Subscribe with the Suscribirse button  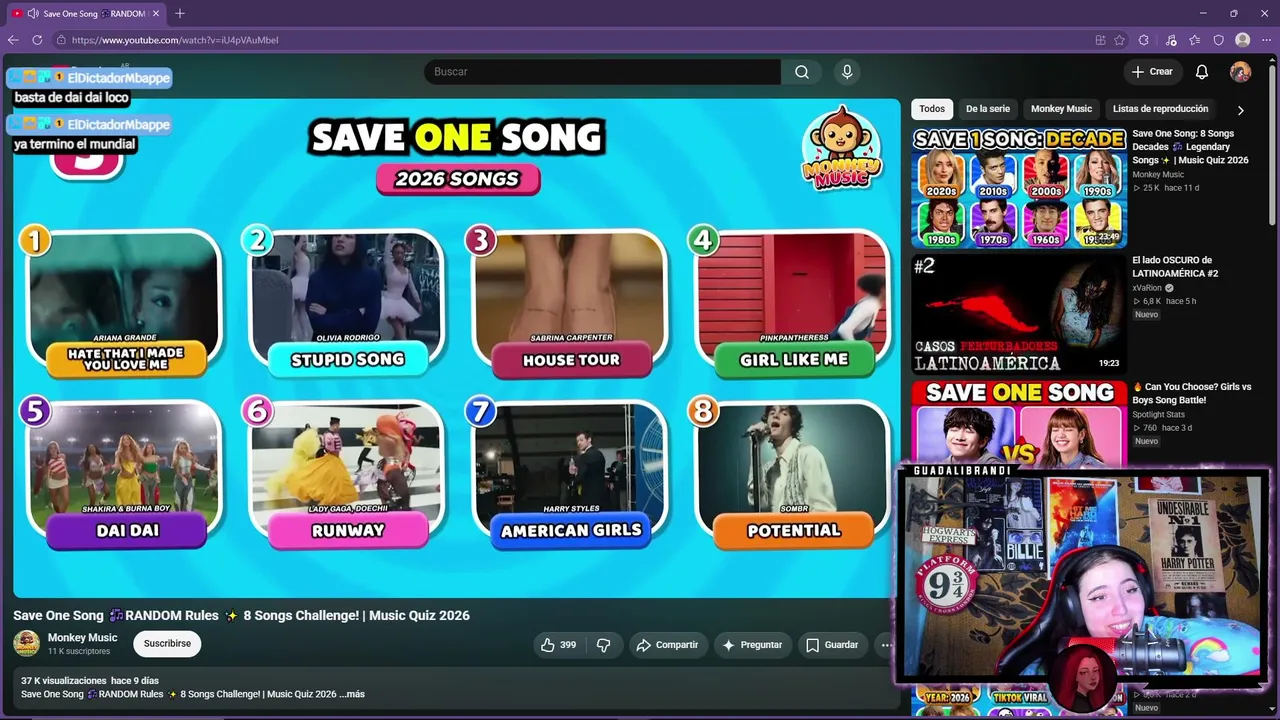[167, 644]
